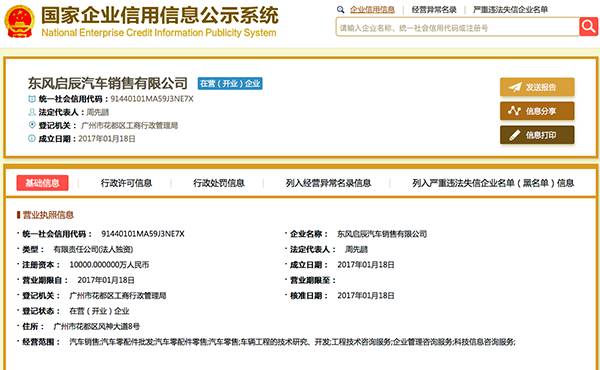Click the 企业名称 value in license info

(382, 234)
